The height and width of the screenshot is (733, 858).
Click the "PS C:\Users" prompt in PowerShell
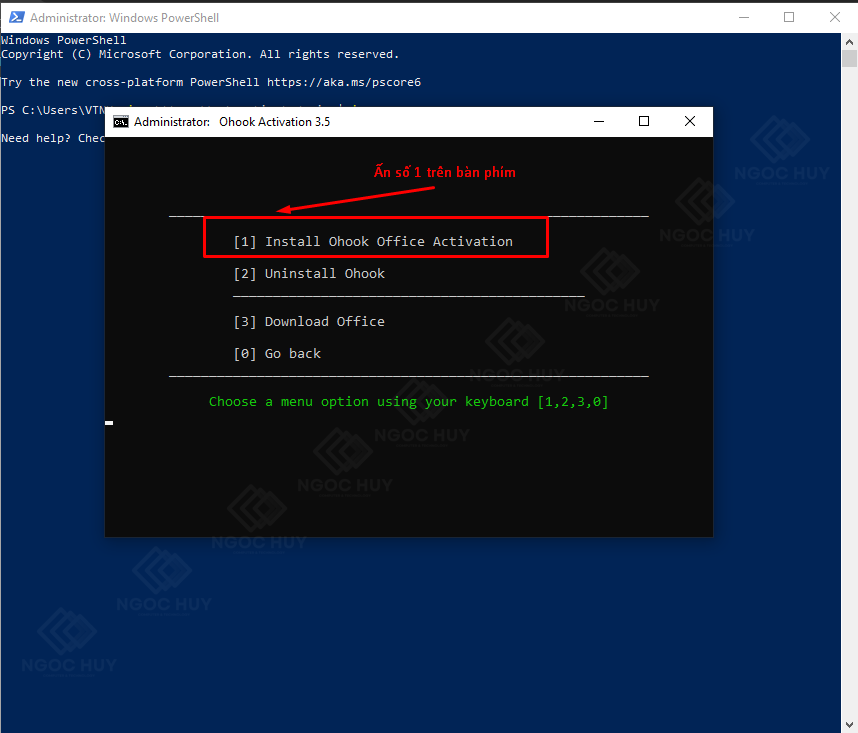pyautogui.click(x=53, y=110)
